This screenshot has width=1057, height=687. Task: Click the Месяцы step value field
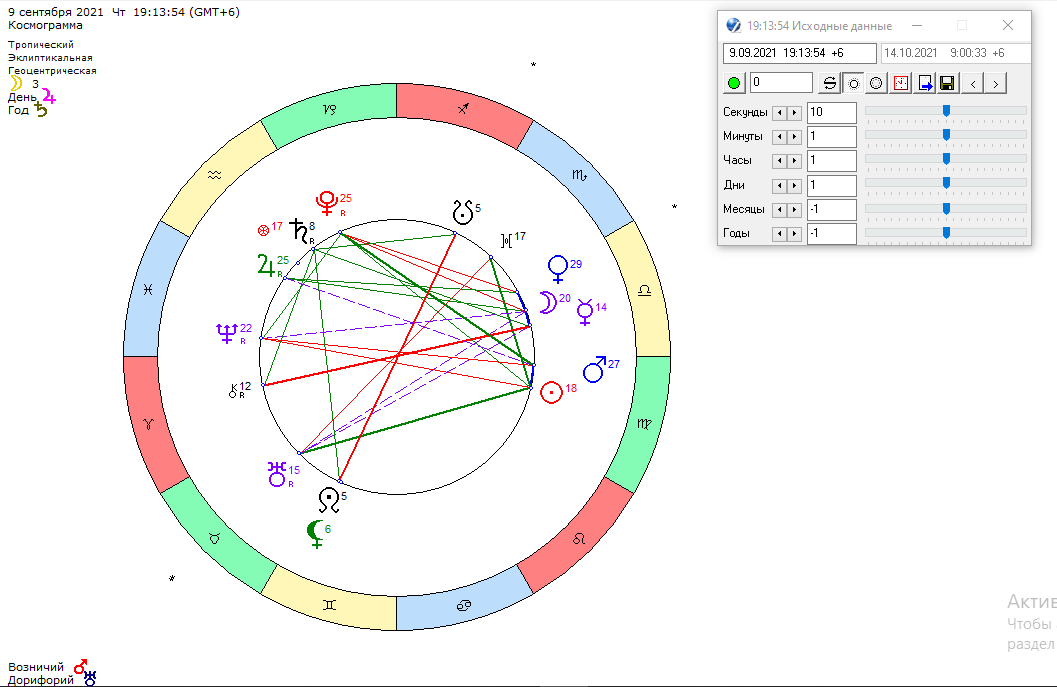(x=831, y=210)
